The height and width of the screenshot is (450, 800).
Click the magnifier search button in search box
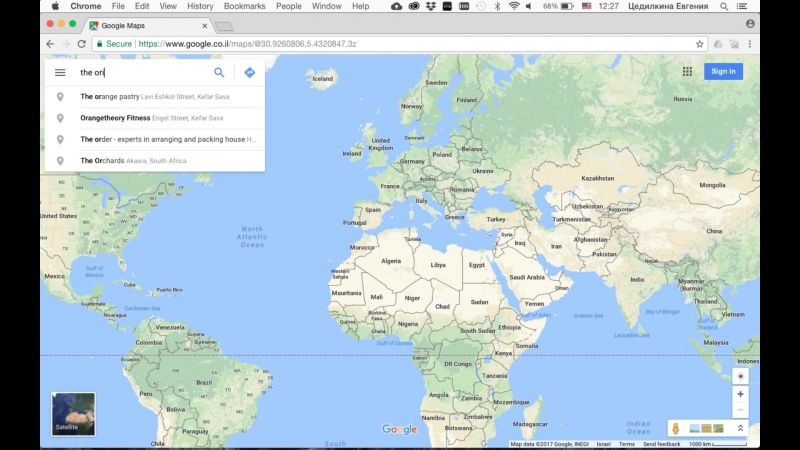pos(219,72)
